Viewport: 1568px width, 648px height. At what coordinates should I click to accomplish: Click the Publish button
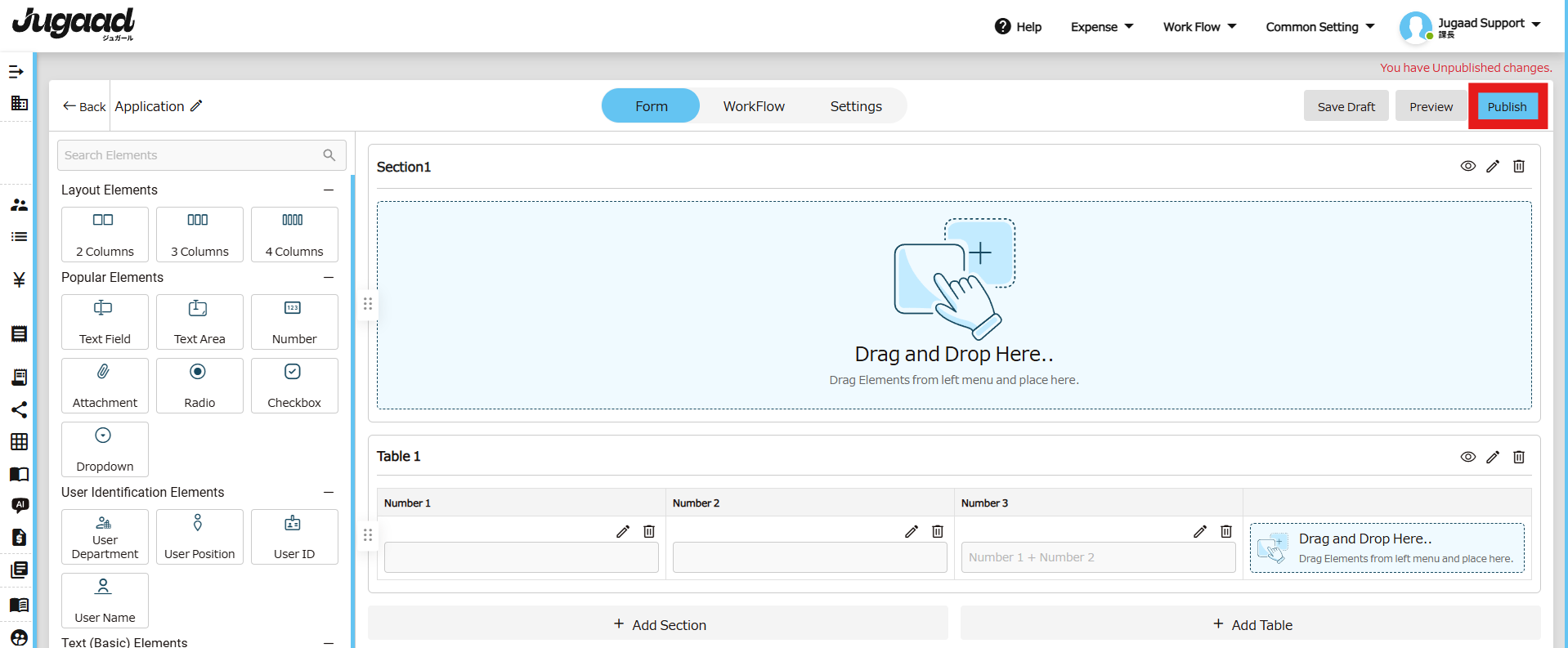pyautogui.click(x=1506, y=107)
